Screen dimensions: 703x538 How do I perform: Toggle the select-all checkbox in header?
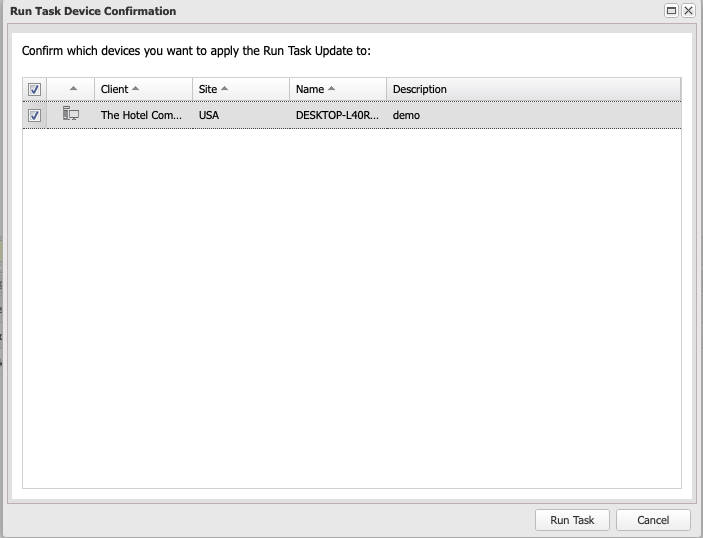point(35,89)
